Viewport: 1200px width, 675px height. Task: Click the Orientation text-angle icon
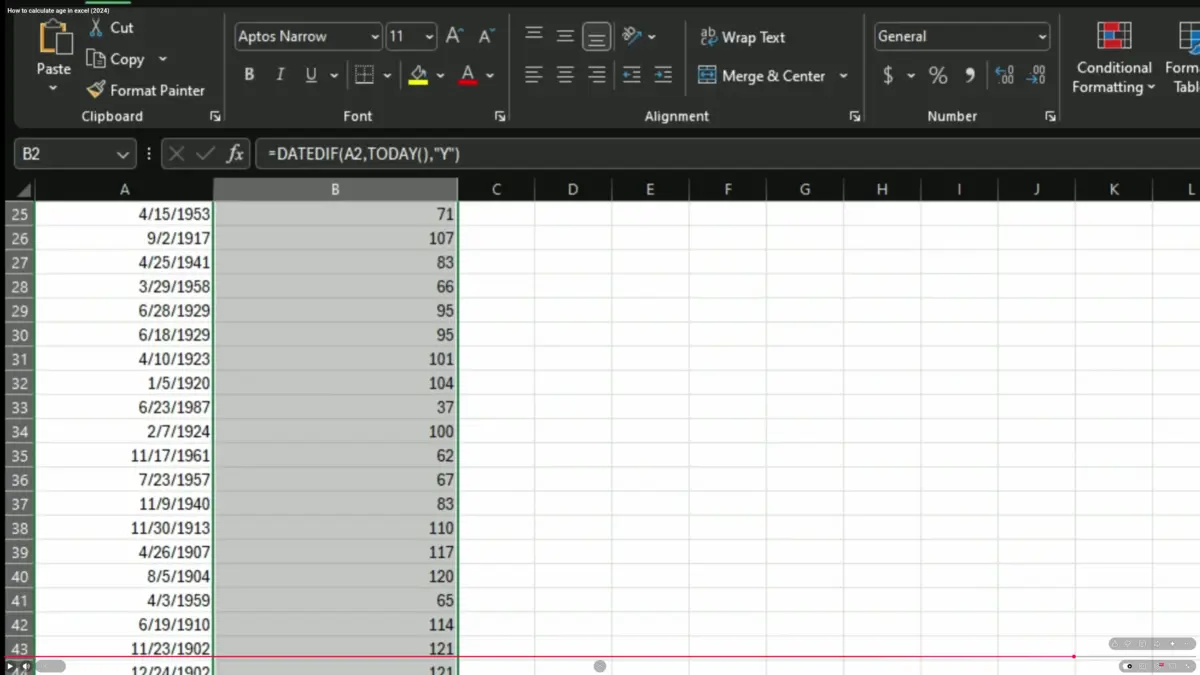tap(632, 36)
